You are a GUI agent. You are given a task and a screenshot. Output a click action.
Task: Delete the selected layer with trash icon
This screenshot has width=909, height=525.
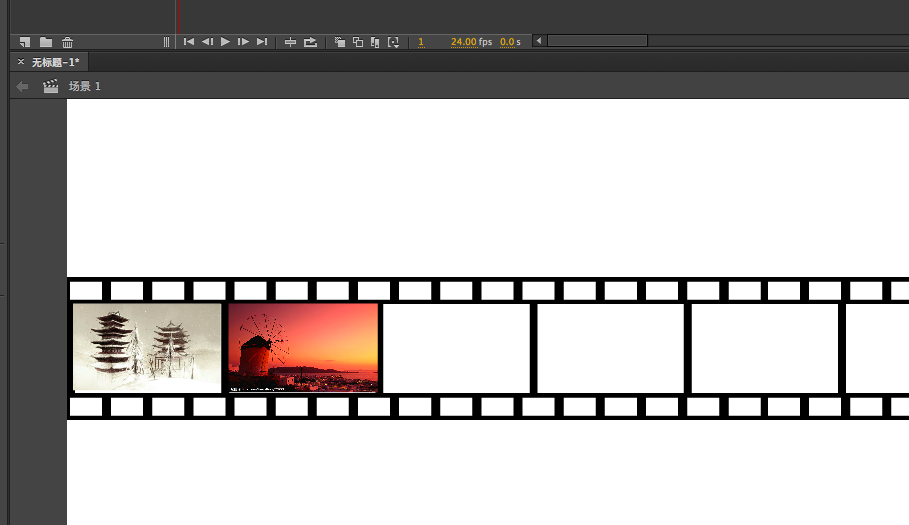click(x=67, y=42)
